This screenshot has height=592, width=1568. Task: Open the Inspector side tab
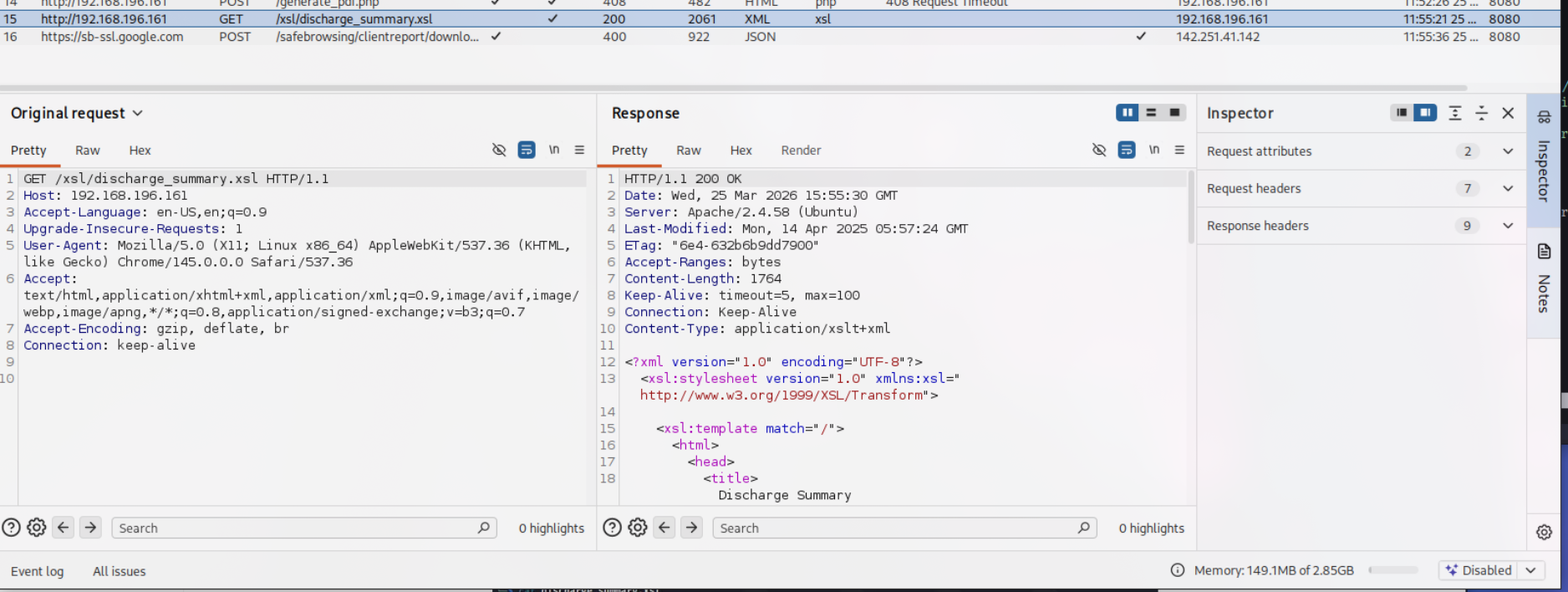[1544, 160]
